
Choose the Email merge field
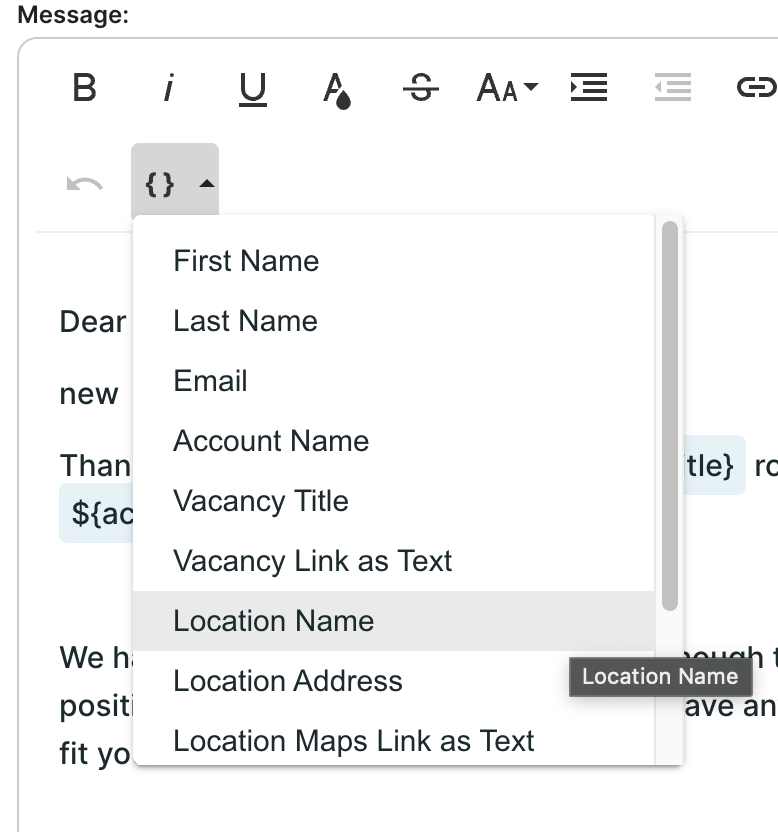(x=210, y=381)
